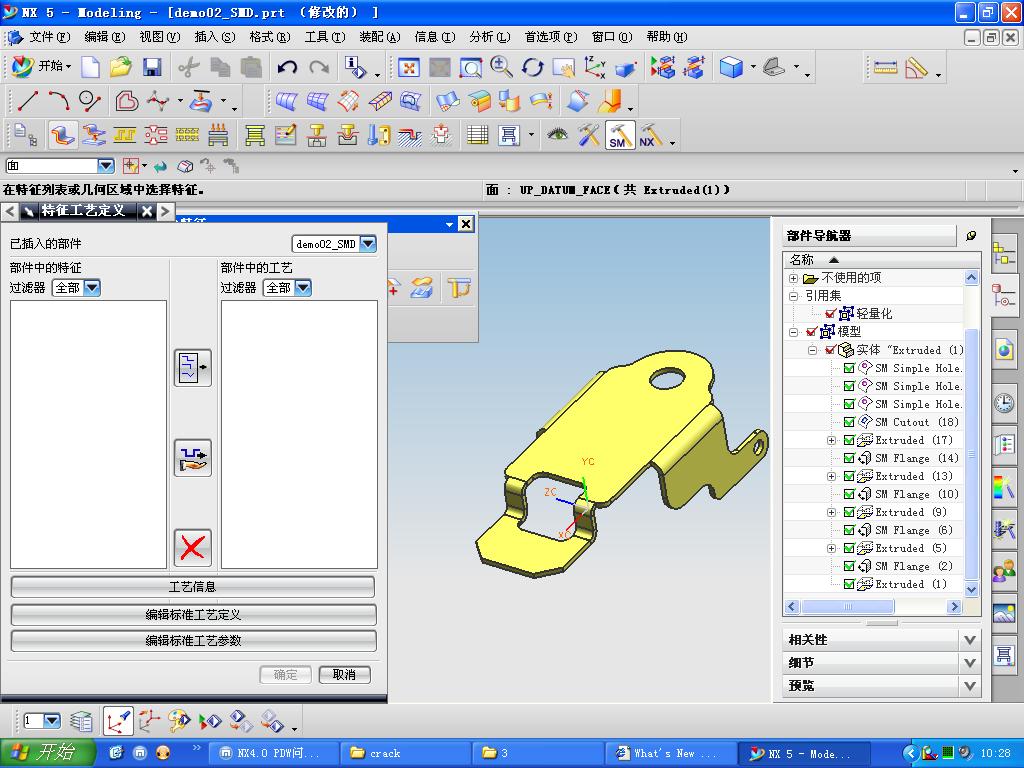Click the 开始 button in NX toolbar
This screenshot has height=768, width=1024.
click(42, 66)
